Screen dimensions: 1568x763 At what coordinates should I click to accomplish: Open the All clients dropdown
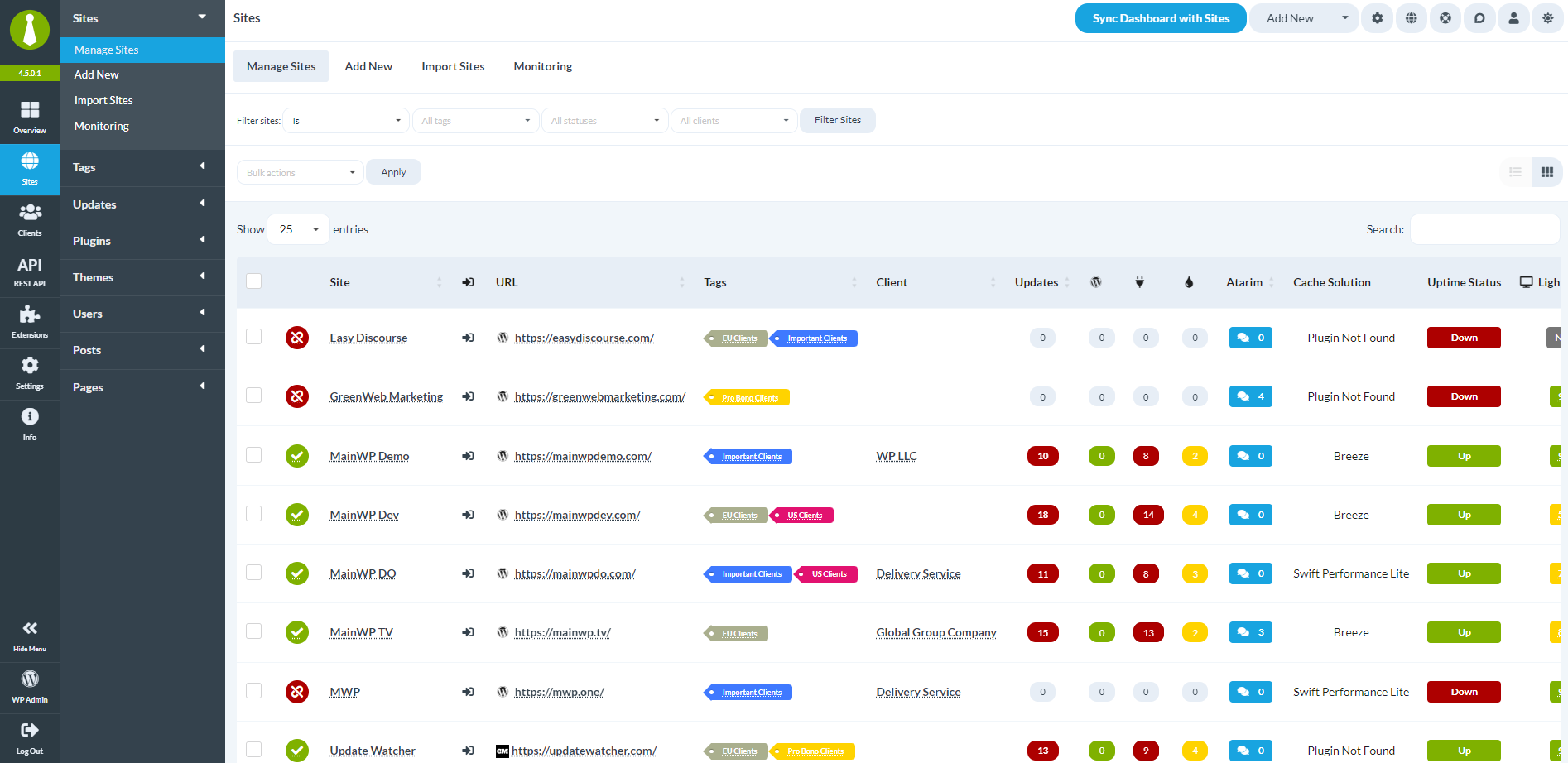click(733, 121)
